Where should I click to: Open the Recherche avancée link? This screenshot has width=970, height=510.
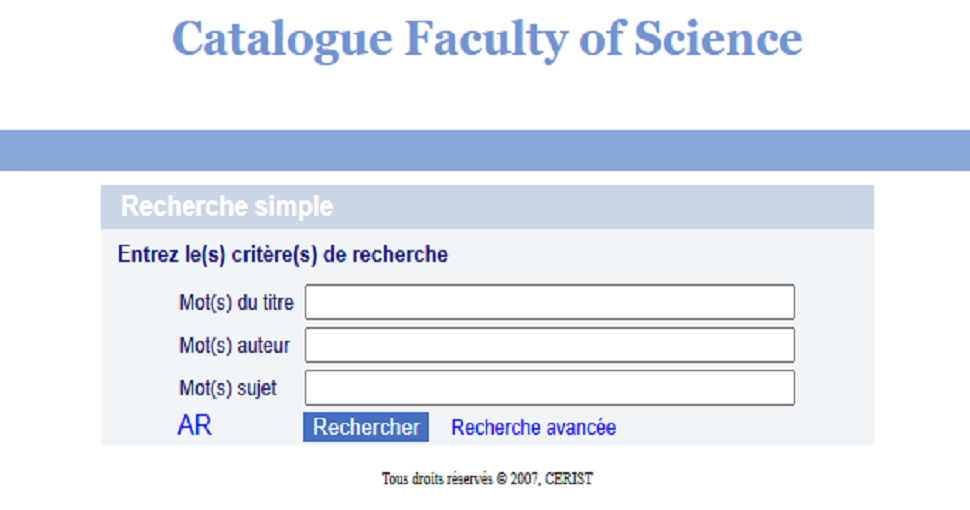click(533, 428)
